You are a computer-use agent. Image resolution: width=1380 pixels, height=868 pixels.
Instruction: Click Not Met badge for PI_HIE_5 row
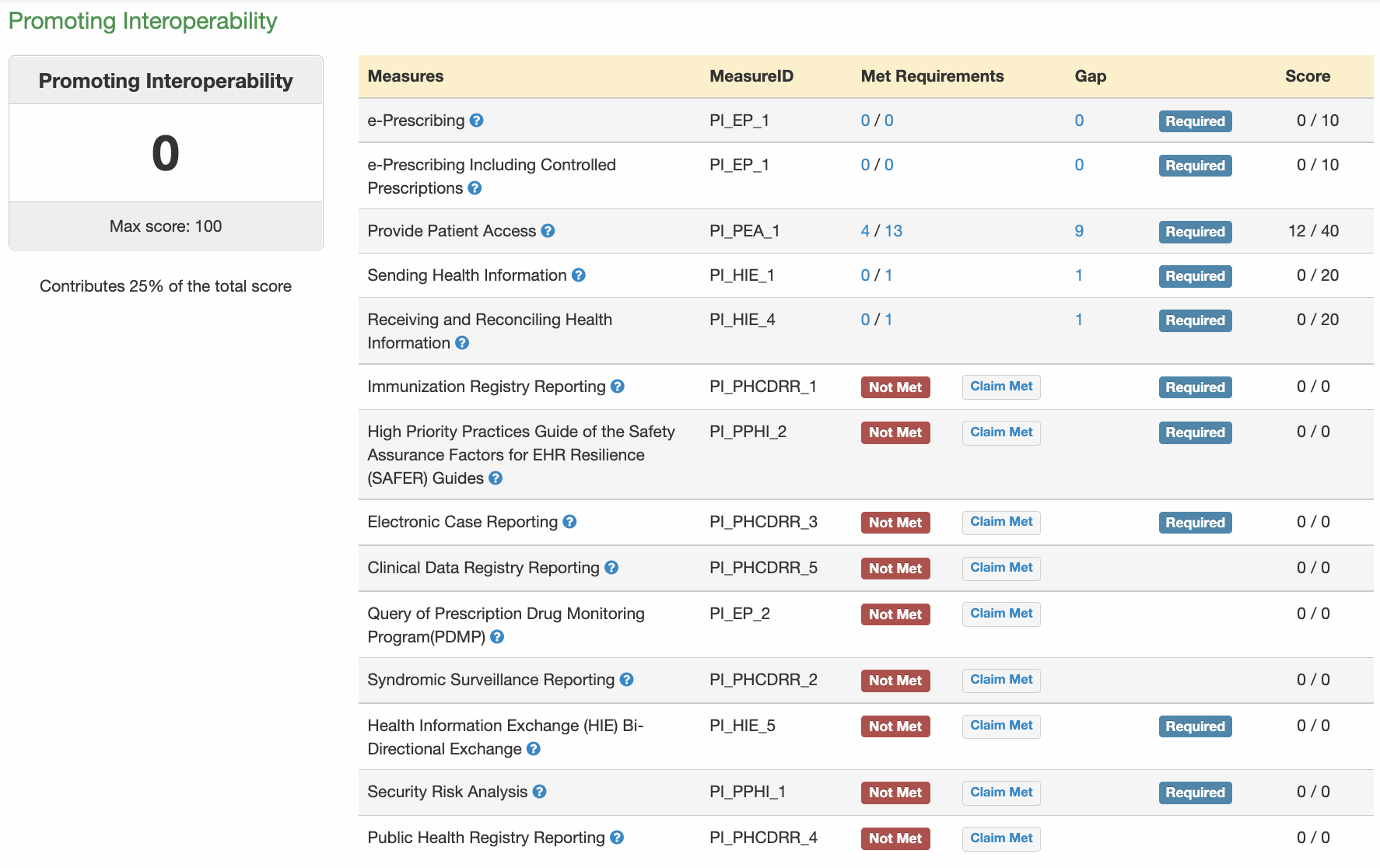pyautogui.click(x=895, y=726)
